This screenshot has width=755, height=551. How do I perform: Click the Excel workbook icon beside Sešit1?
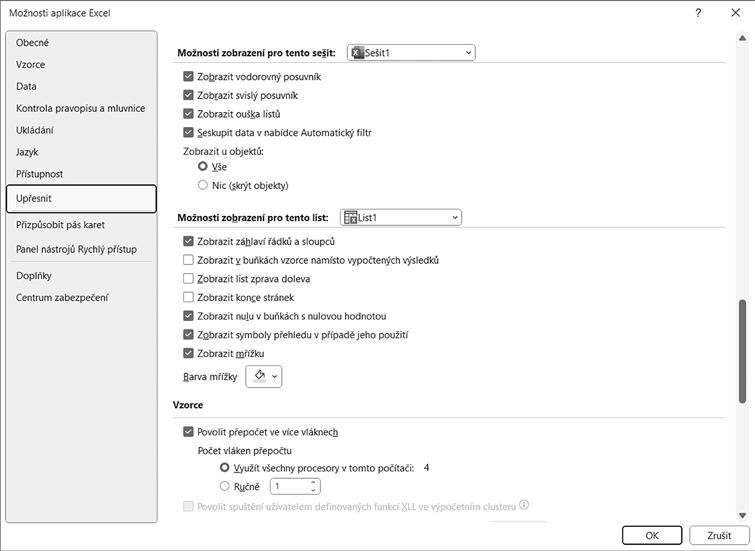click(x=358, y=53)
